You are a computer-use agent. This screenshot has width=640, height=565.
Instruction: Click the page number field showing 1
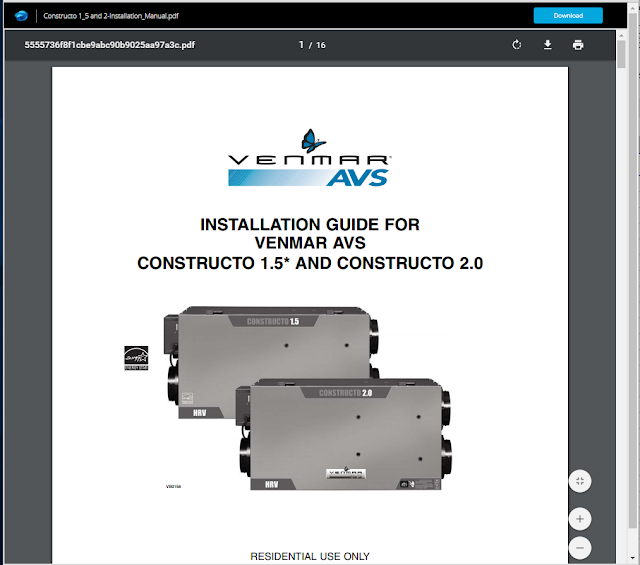point(301,44)
